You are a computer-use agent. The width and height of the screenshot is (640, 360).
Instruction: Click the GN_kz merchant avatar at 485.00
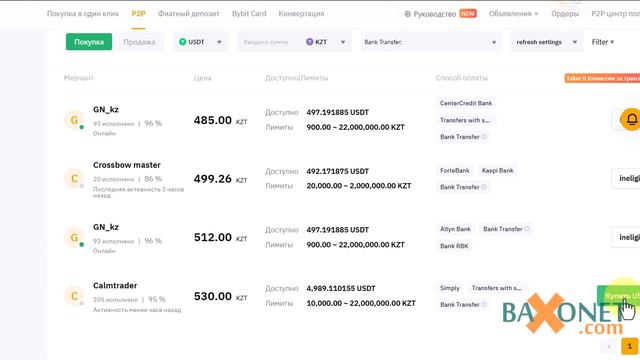point(74,120)
